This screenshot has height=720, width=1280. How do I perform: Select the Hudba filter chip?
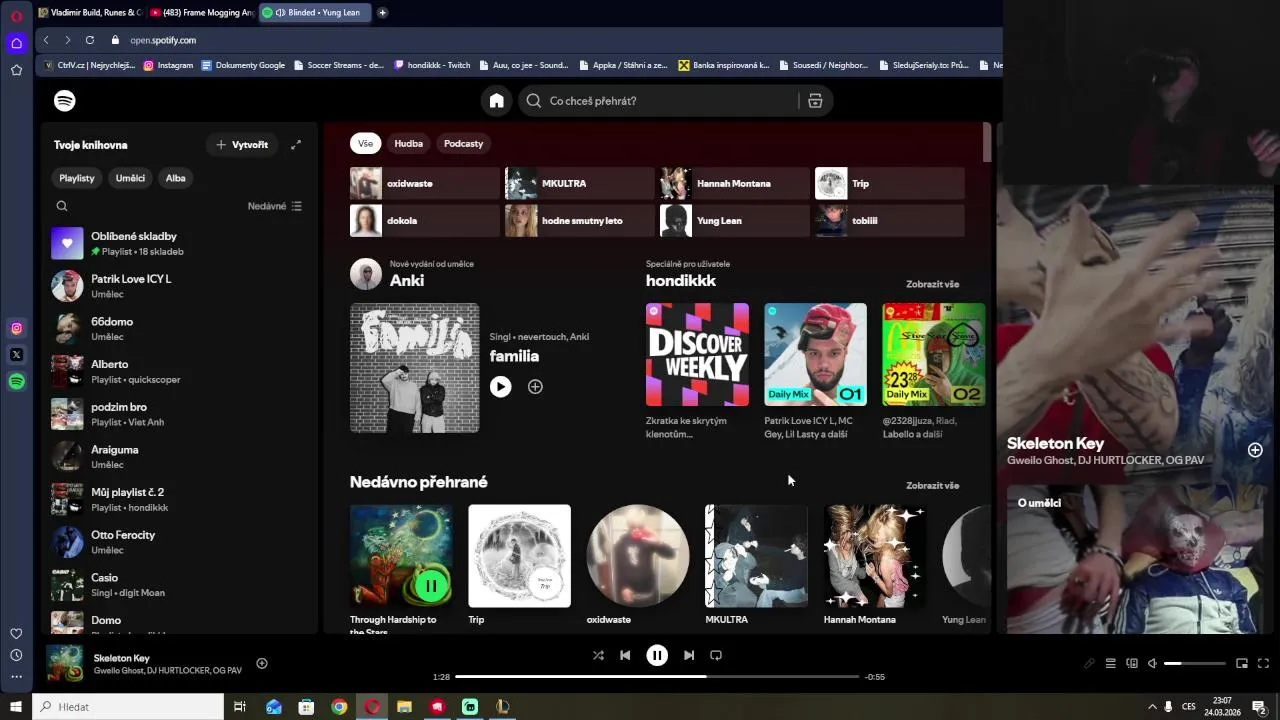[408, 144]
